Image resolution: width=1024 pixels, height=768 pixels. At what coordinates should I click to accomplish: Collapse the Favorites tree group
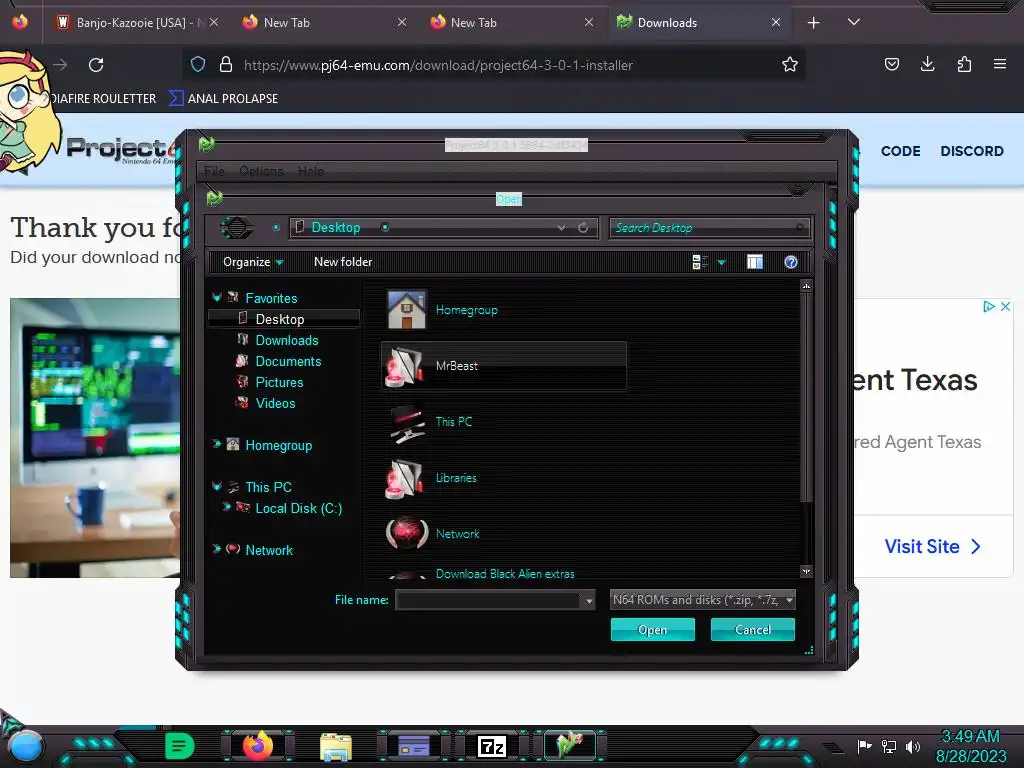[217, 298]
